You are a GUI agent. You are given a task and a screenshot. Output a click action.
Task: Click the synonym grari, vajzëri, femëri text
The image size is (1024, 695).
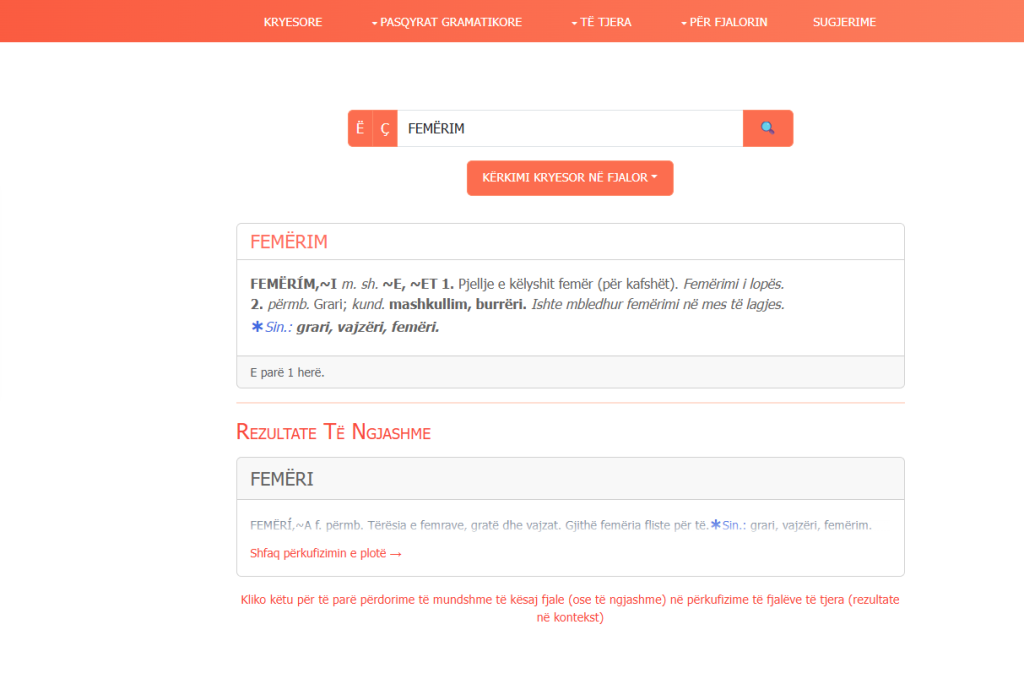click(367, 327)
